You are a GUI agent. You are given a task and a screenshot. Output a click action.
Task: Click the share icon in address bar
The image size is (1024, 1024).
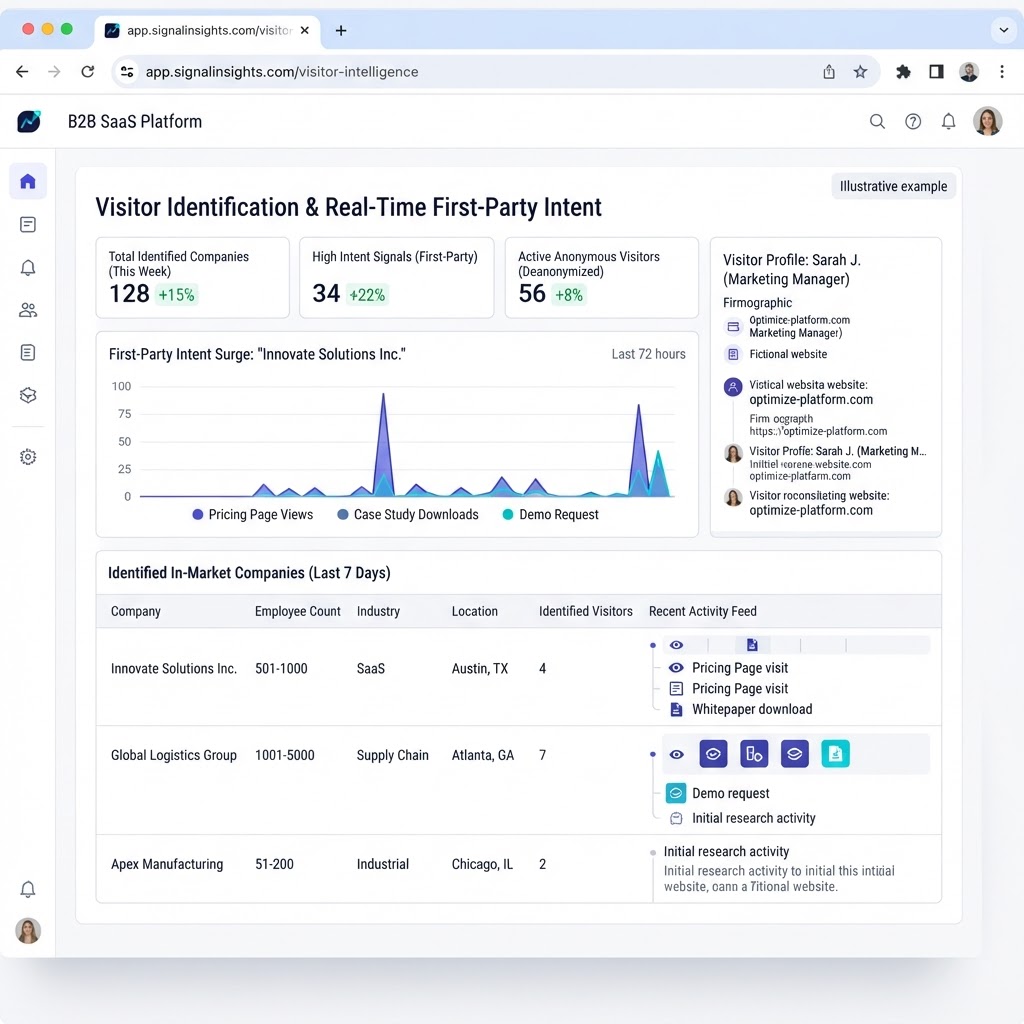pyautogui.click(x=829, y=72)
